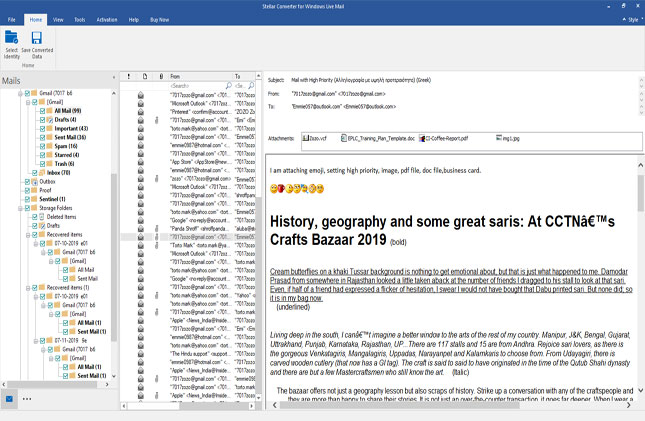This screenshot has height=421, width=645.
Task: Toggle the Spam (16) checkbox
Action: point(42,146)
